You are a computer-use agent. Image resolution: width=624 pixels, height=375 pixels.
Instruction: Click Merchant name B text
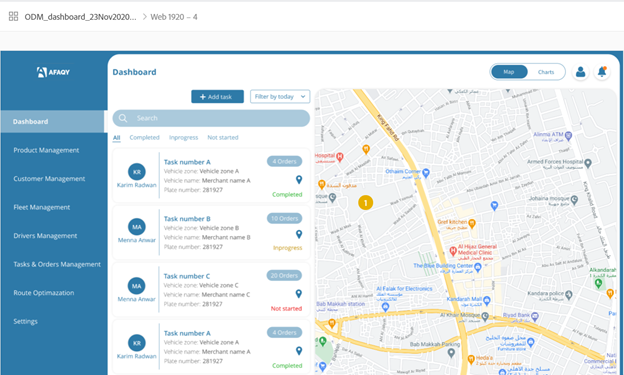click(x=226, y=237)
